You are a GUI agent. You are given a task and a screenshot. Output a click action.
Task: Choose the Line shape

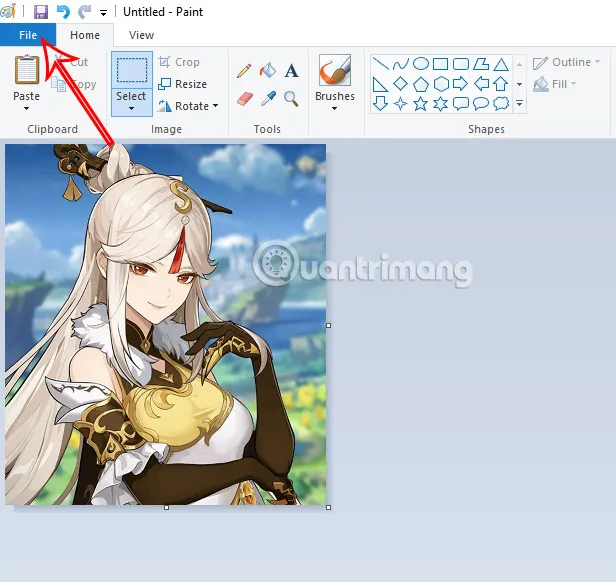click(x=380, y=64)
